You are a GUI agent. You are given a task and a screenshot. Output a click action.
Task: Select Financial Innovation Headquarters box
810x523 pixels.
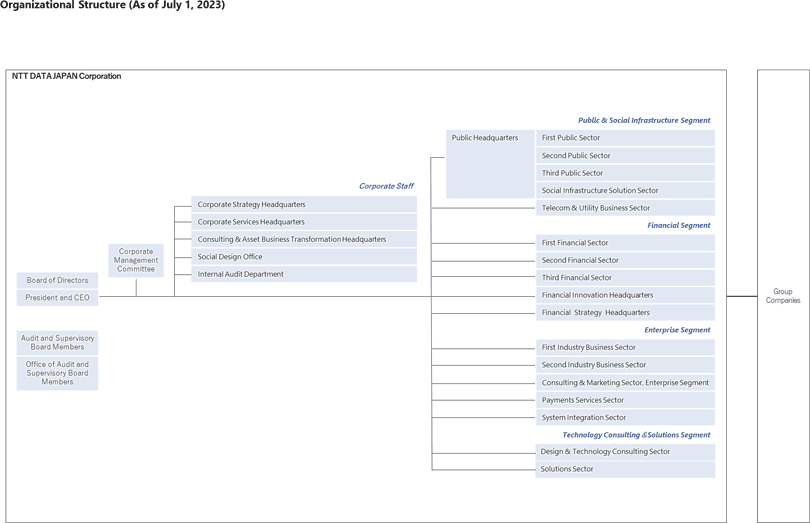[625, 295]
